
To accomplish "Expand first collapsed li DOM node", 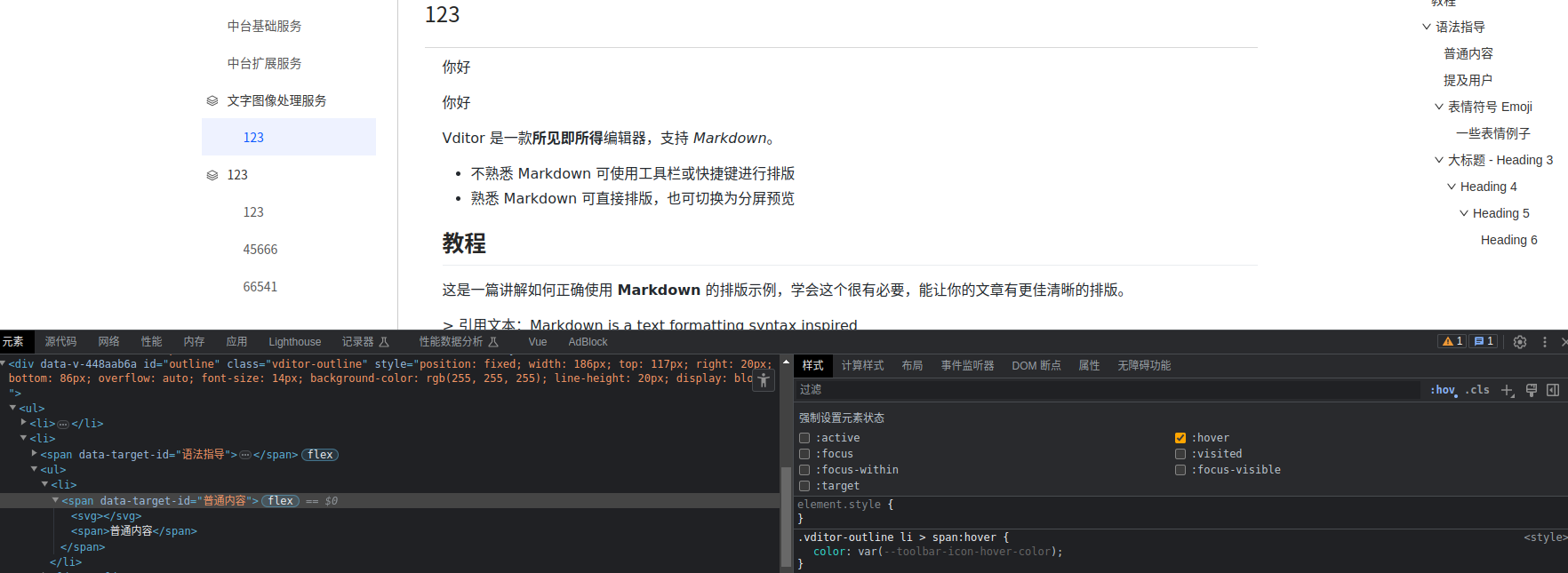I will [23, 423].
